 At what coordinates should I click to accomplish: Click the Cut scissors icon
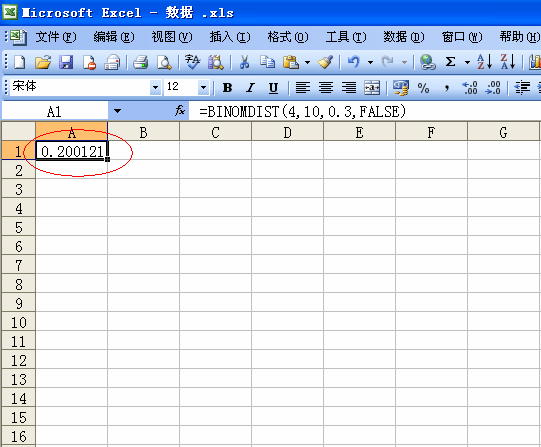tap(244, 62)
